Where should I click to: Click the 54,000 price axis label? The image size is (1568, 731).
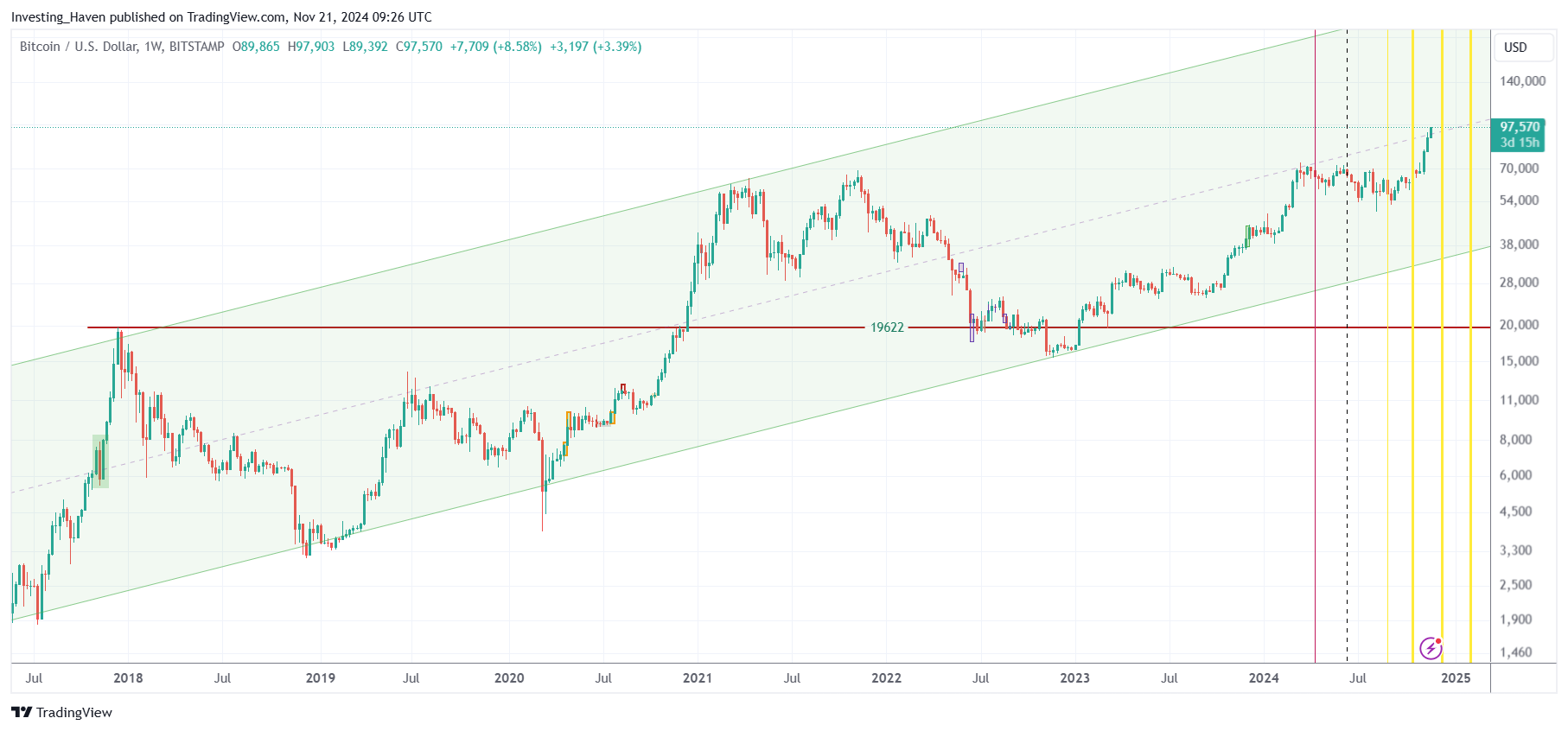pyautogui.click(x=1519, y=200)
